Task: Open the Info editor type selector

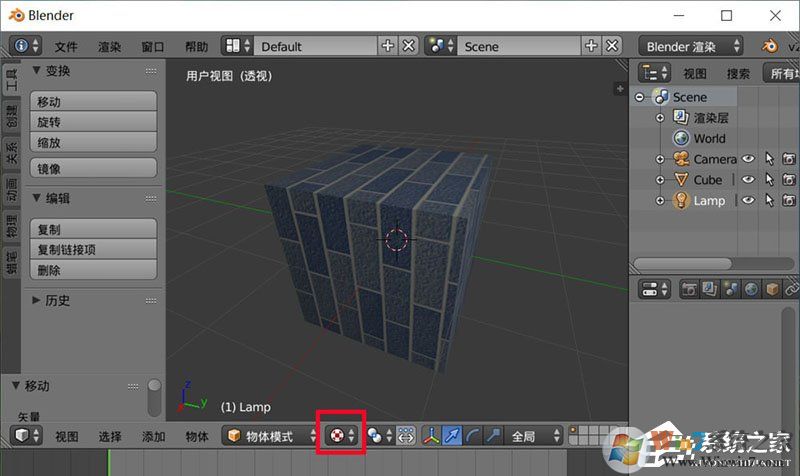Action: (26, 46)
